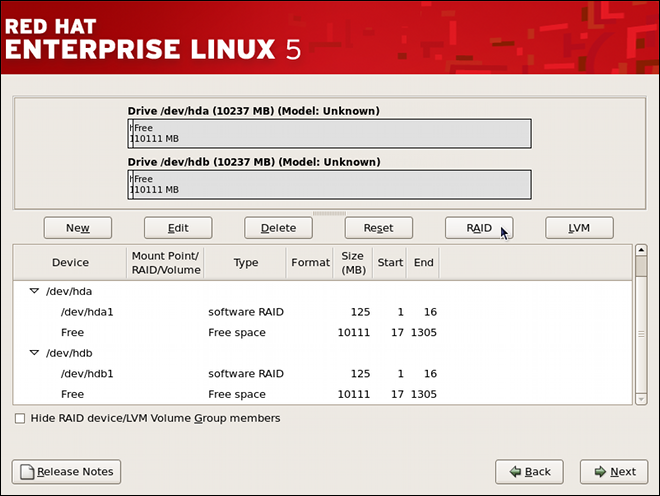Open the RAID configuration dialog

click(479, 228)
